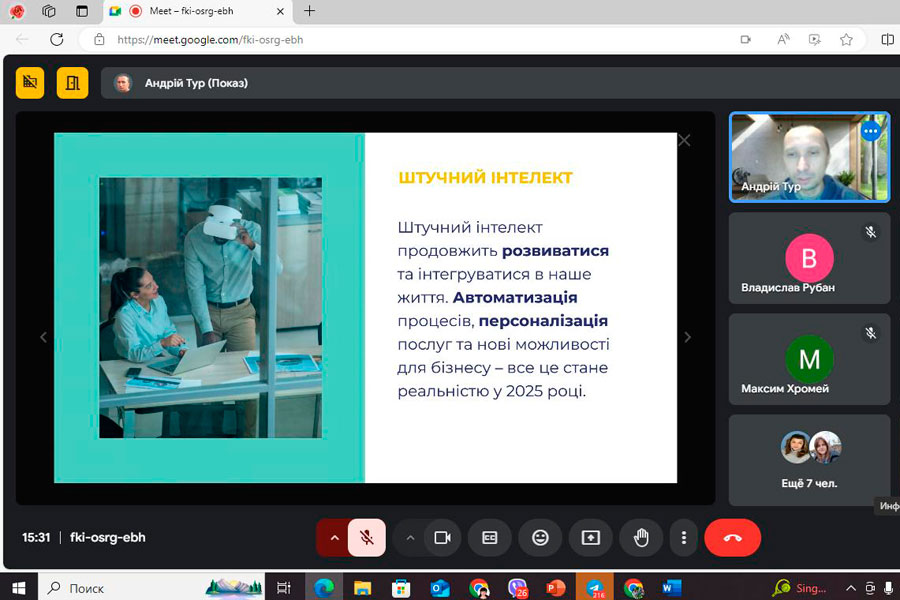Image resolution: width=900 pixels, height=600 pixels.
Task: Toggle closed captions
Action: click(x=490, y=538)
